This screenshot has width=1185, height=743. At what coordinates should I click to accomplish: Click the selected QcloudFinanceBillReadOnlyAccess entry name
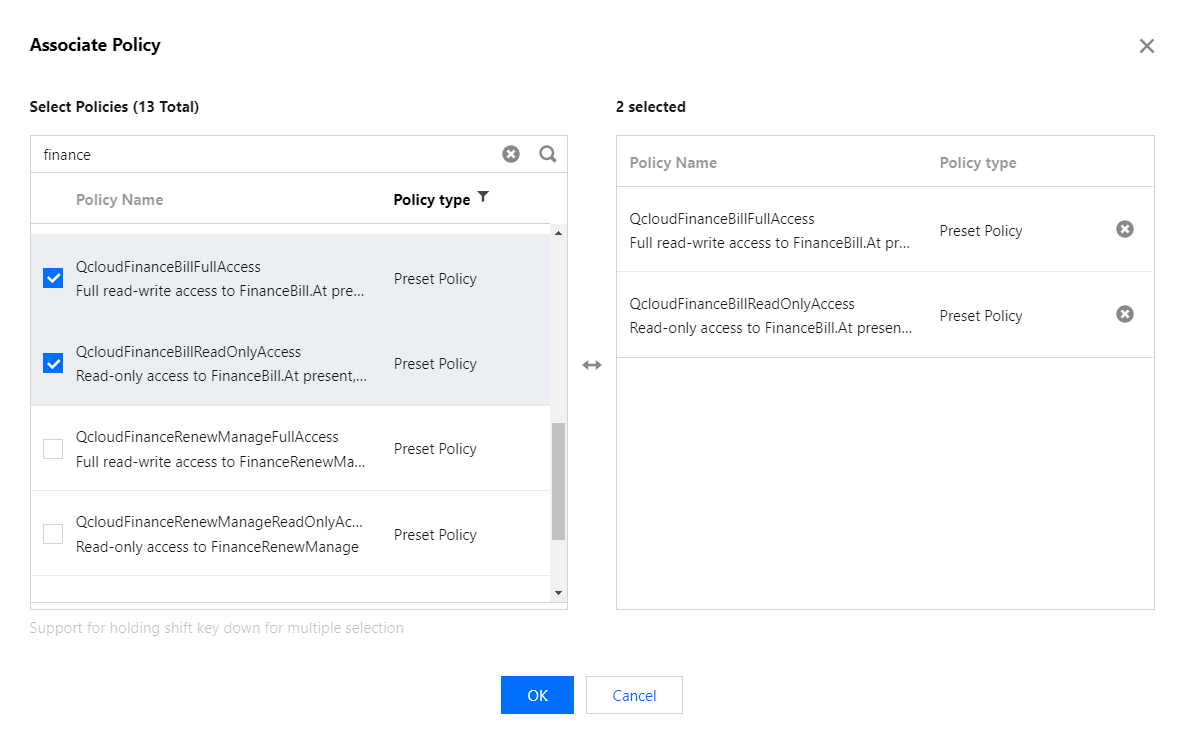point(742,304)
